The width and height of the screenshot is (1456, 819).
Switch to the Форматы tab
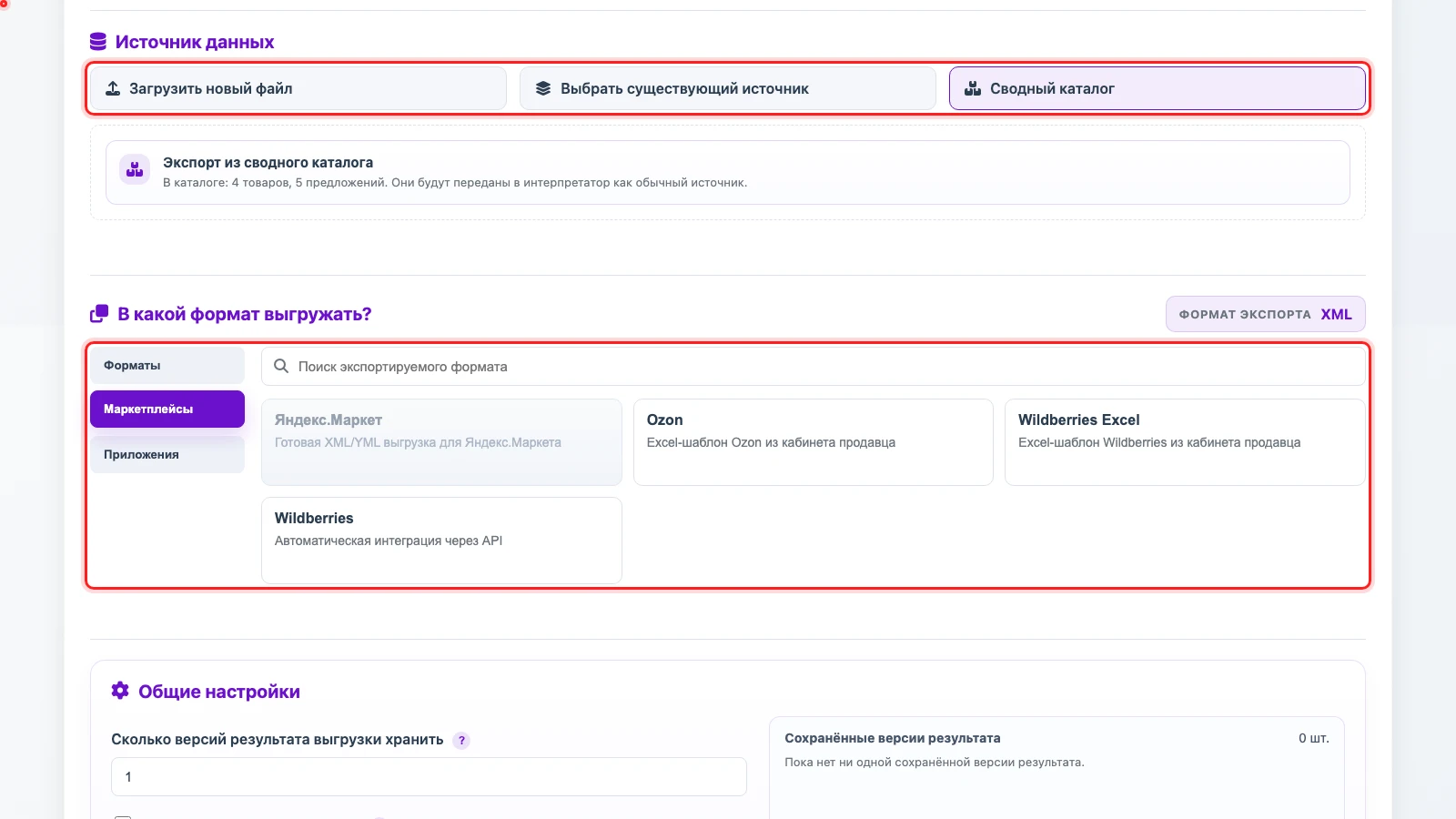coord(167,365)
